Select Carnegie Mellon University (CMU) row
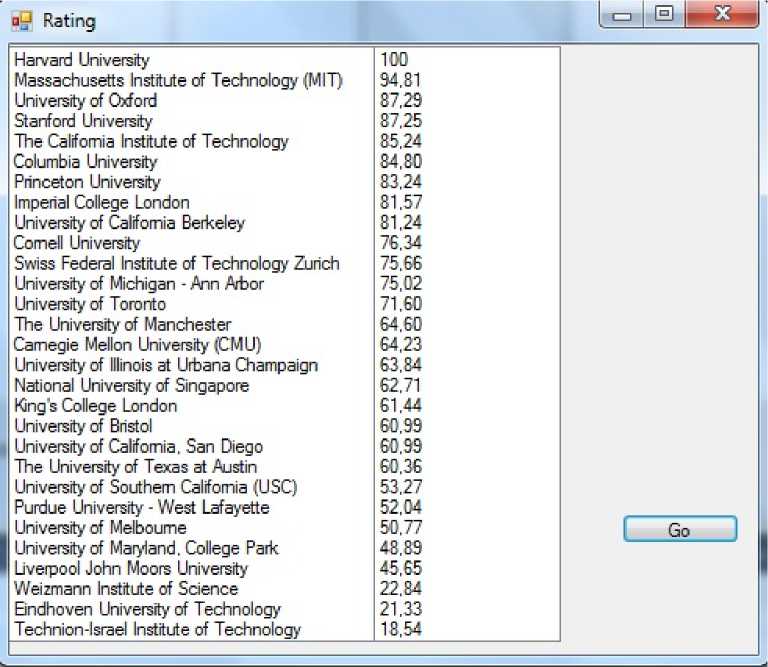 [138, 344]
